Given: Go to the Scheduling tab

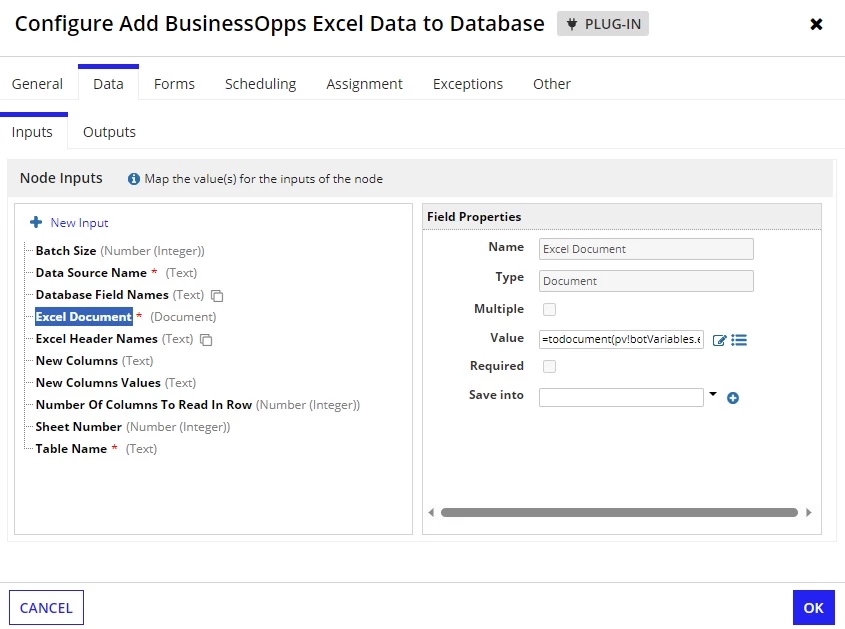Looking at the screenshot, I should coord(260,84).
